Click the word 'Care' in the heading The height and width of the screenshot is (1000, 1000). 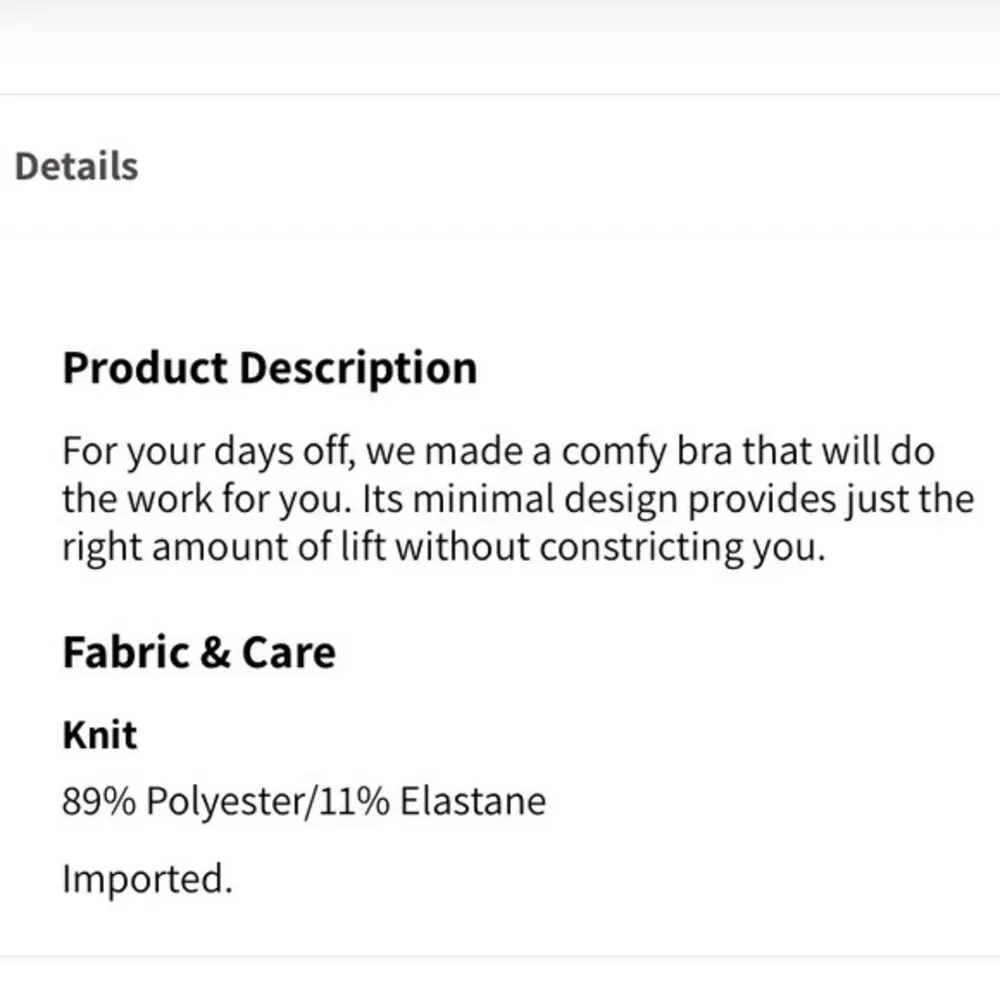click(288, 653)
